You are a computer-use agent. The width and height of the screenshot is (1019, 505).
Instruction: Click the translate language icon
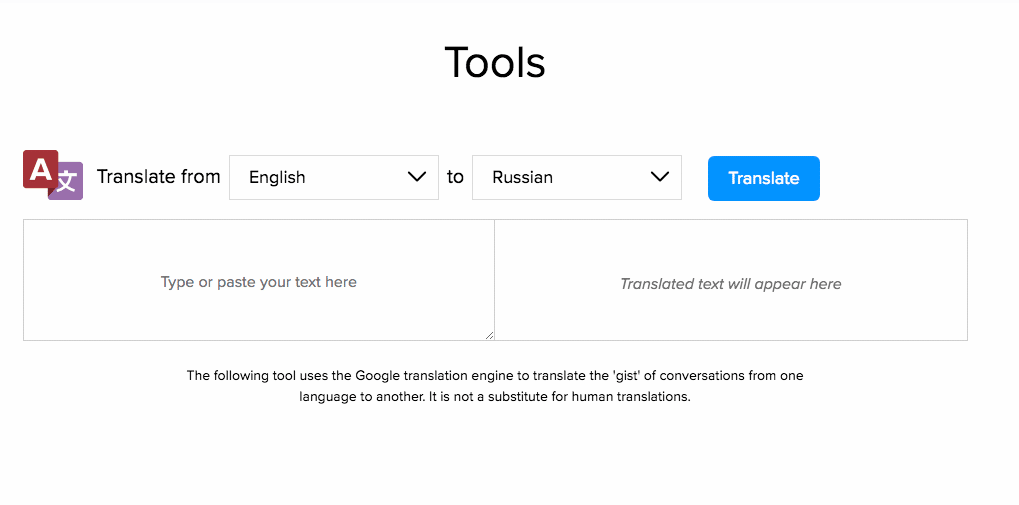click(53, 175)
